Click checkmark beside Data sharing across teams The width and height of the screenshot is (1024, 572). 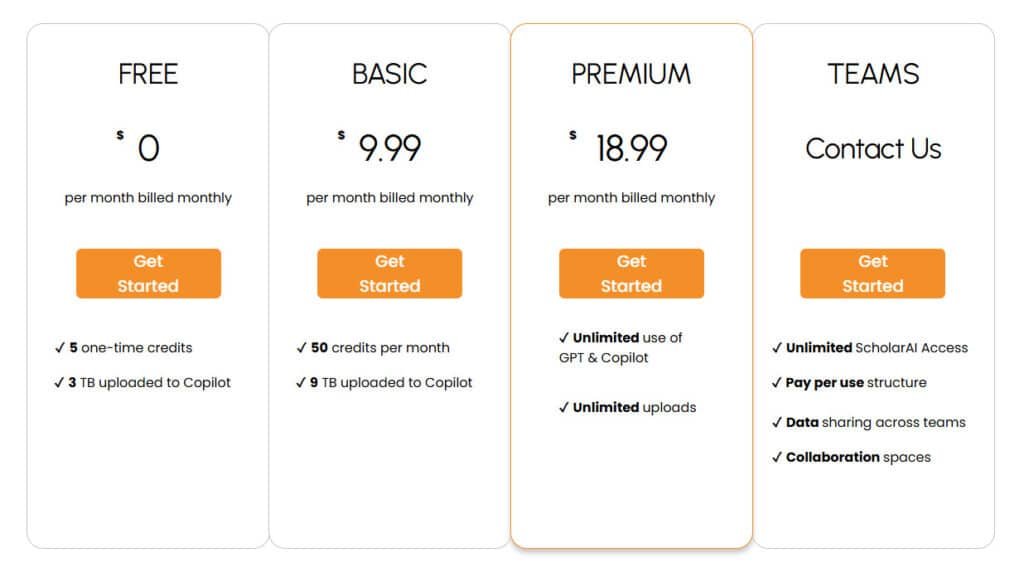[x=777, y=423]
